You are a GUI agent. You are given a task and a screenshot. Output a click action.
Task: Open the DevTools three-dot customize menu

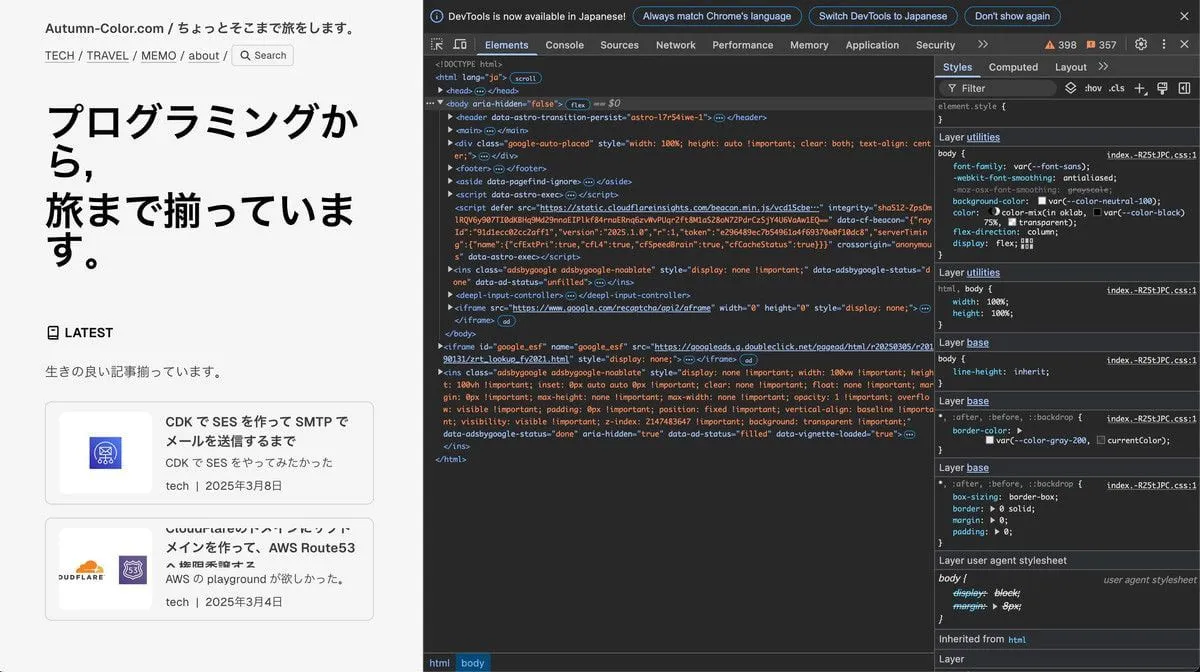(1164, 45)
